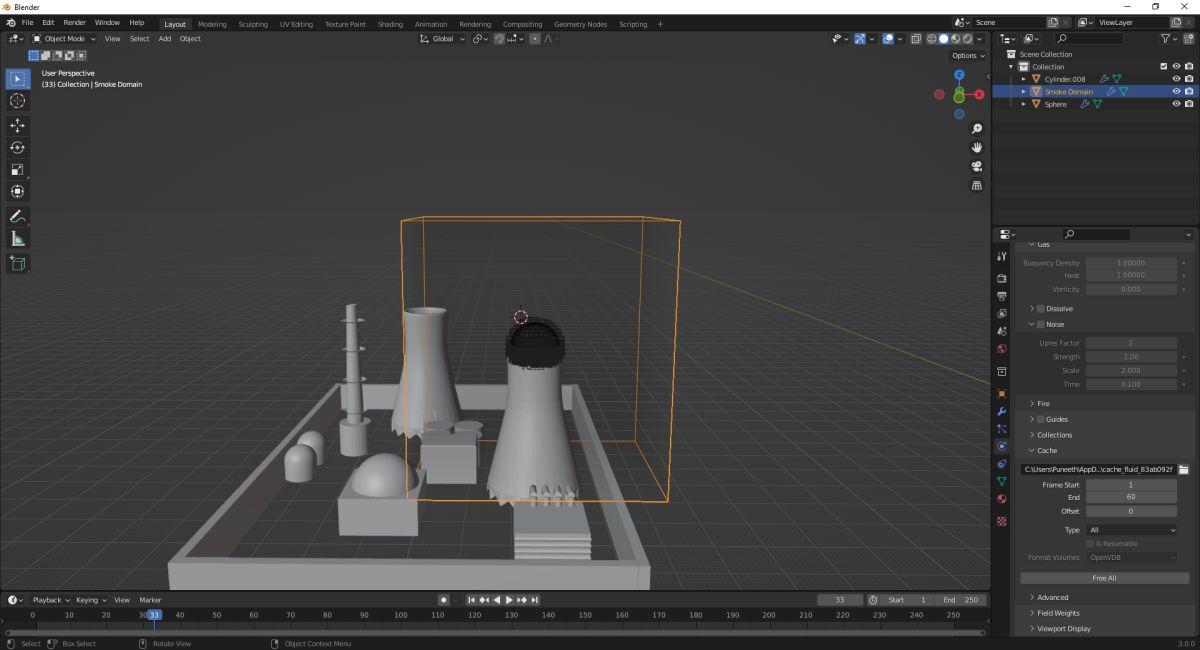
Task: Disable Sphere in renders via camera icon
Action: pos(1189,104)
